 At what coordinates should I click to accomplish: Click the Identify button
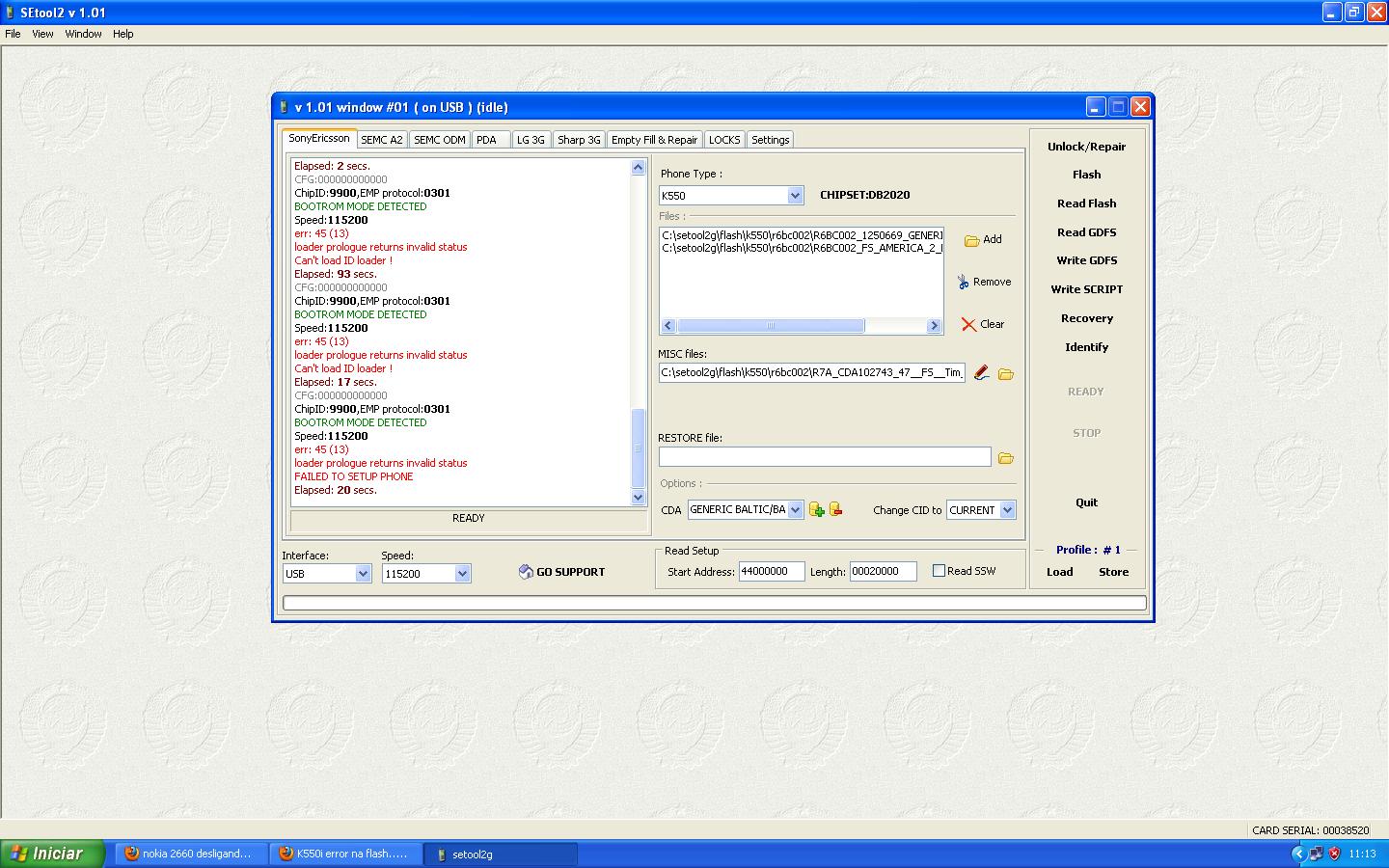pyautogui.click(x=1087, y=347)
